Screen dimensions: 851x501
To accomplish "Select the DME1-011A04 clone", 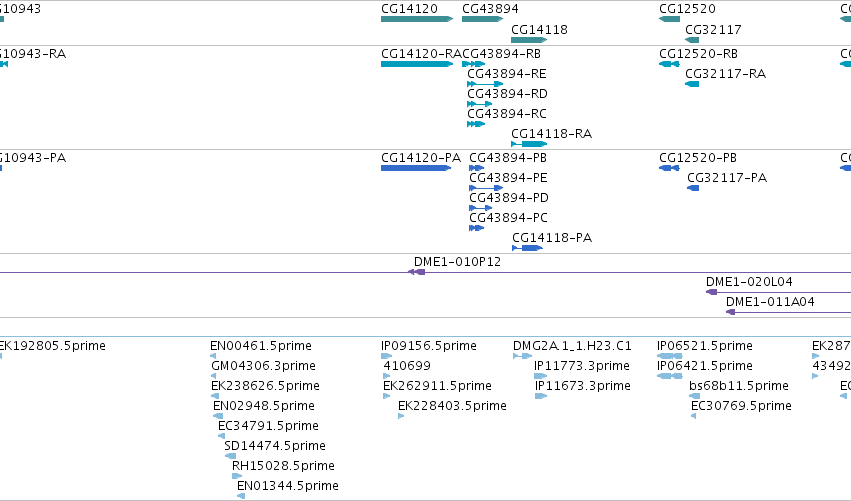I will 731,312.
